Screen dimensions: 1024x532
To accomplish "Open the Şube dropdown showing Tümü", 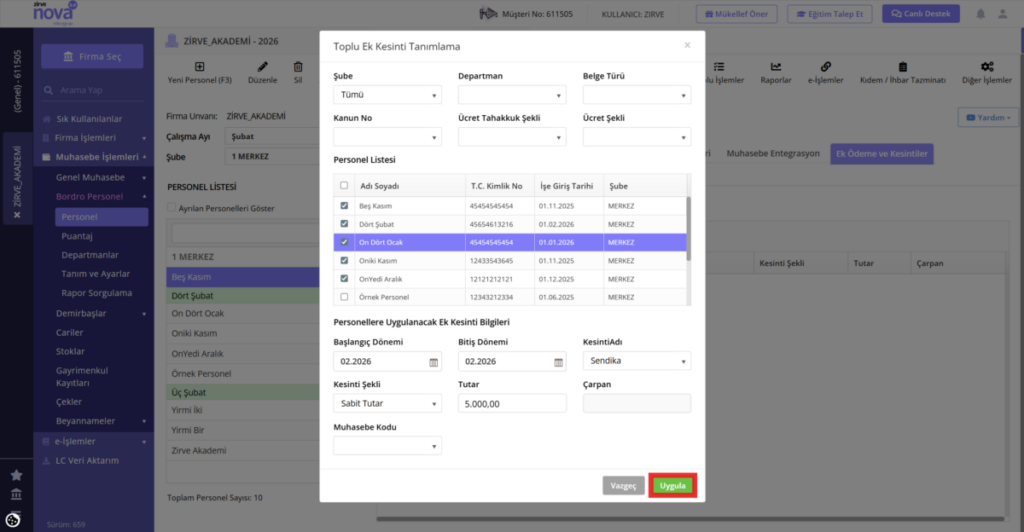I will [x=387, y=95].
